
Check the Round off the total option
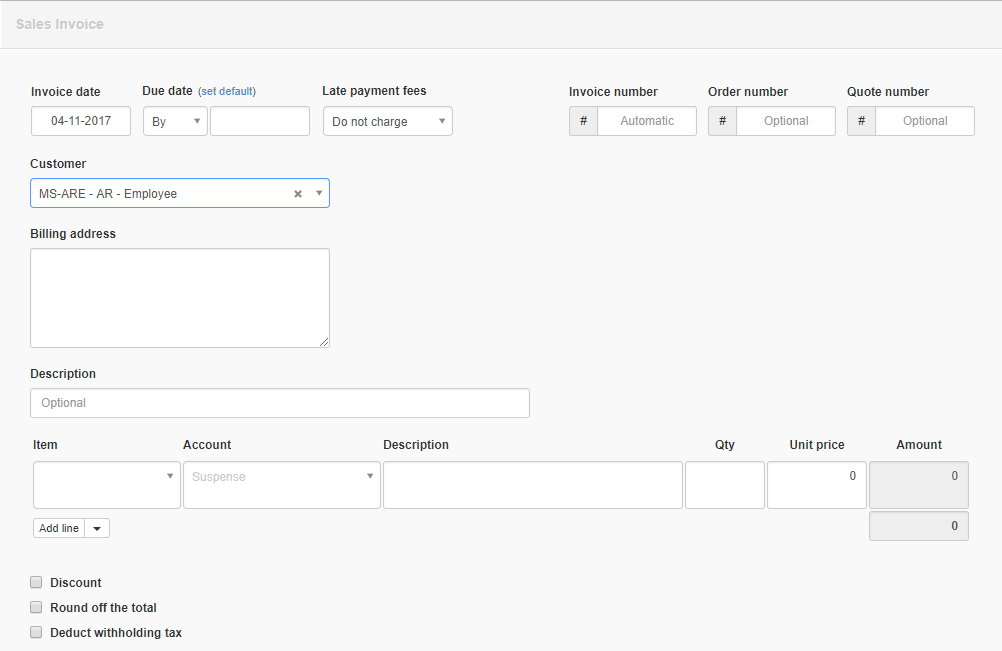(x=37, y=607)
